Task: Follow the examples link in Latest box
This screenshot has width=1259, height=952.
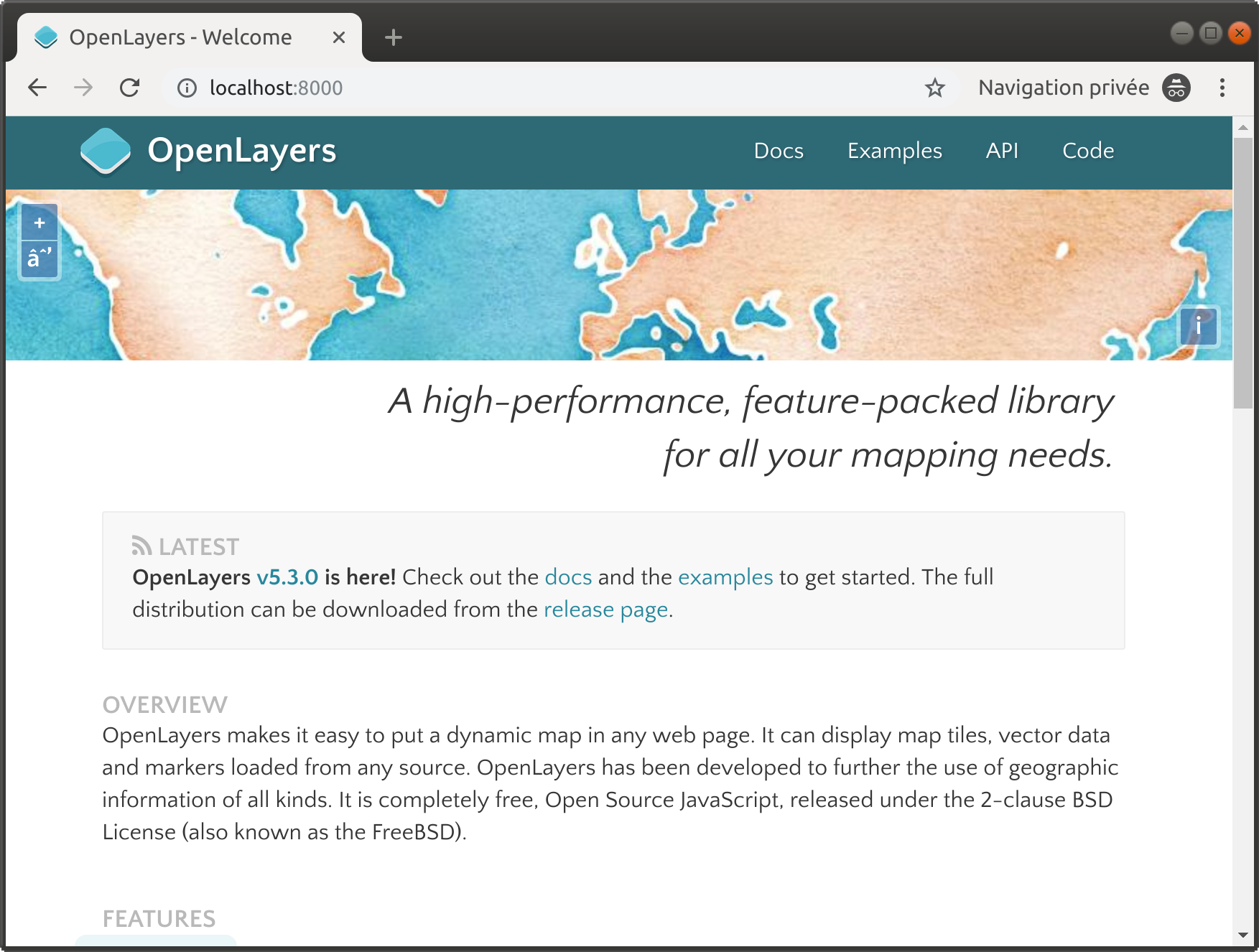Action: pyautogui.click(x=725, y=577)
